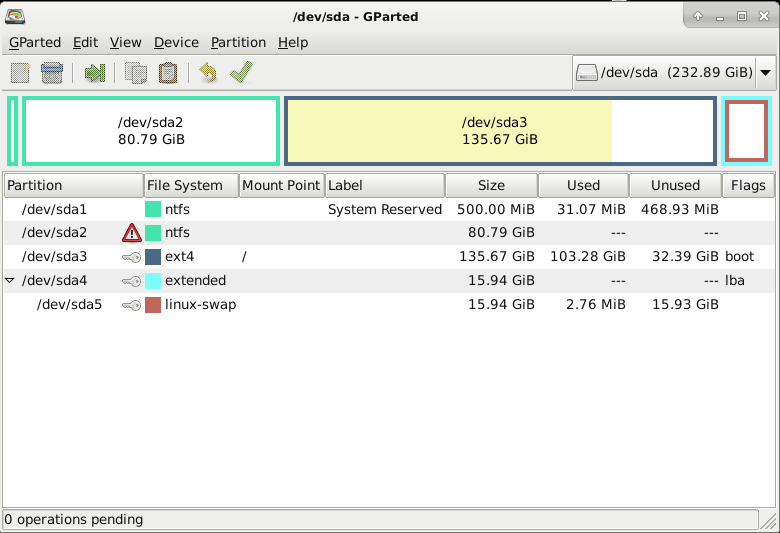Click the 15.93 GiB unused value
Screen dimensions: 780x533
click(685, 305)
